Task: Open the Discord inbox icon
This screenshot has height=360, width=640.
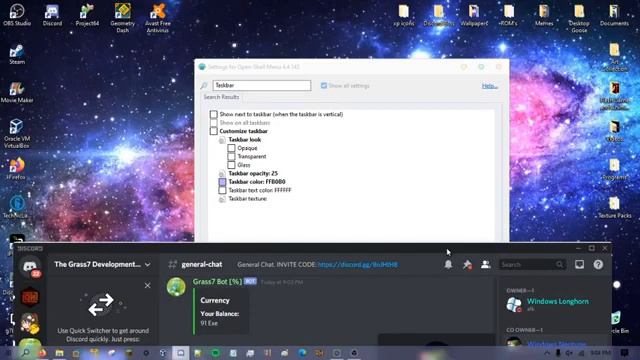Action: click(x=579, y=264)
